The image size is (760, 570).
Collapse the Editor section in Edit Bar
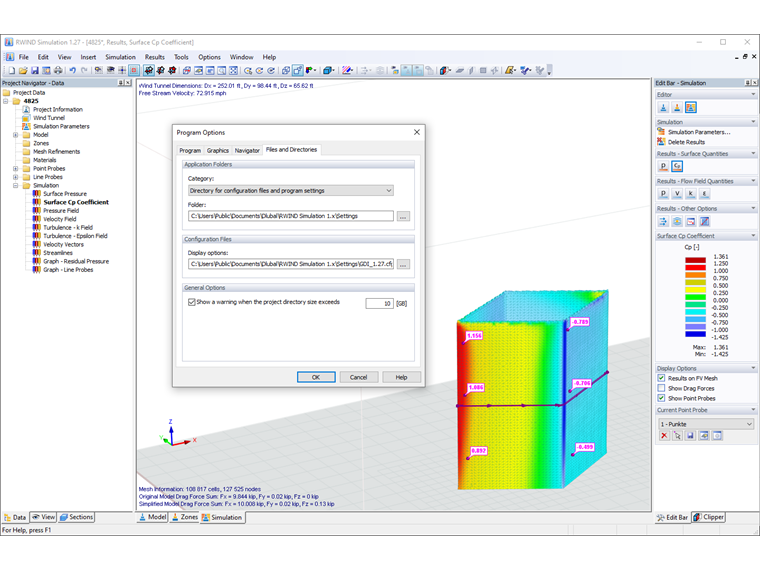tap(753, 95)
